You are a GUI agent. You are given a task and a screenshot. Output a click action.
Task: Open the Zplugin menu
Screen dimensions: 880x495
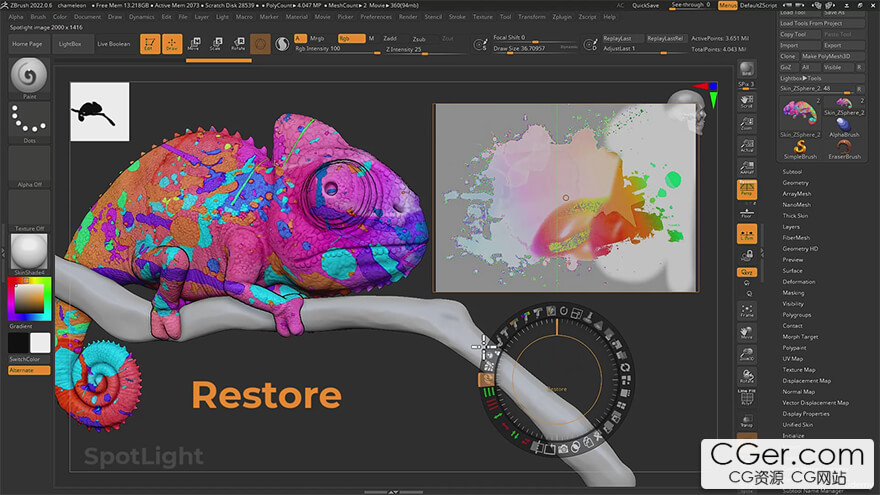[562, 17]
